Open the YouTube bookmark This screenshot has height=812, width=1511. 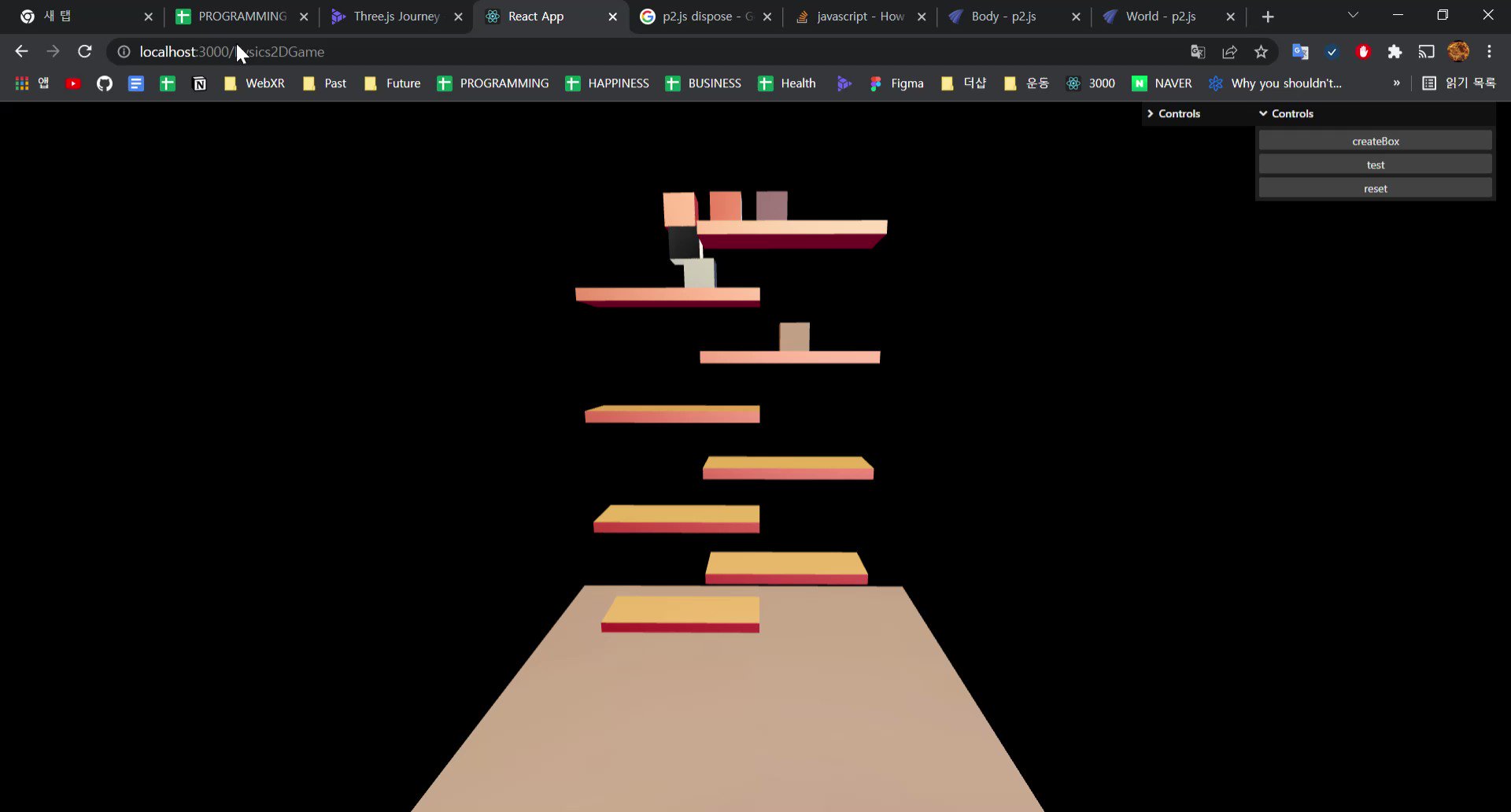coord(72,83)
